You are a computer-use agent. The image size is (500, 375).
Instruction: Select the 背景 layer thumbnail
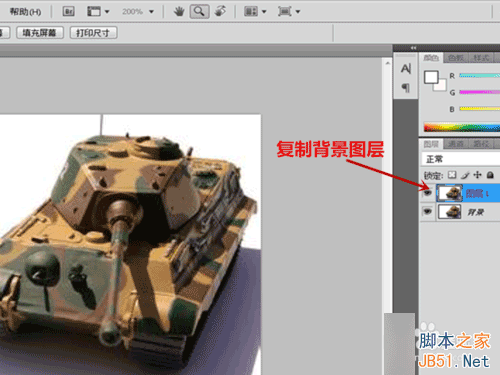[x=449, y=211]
